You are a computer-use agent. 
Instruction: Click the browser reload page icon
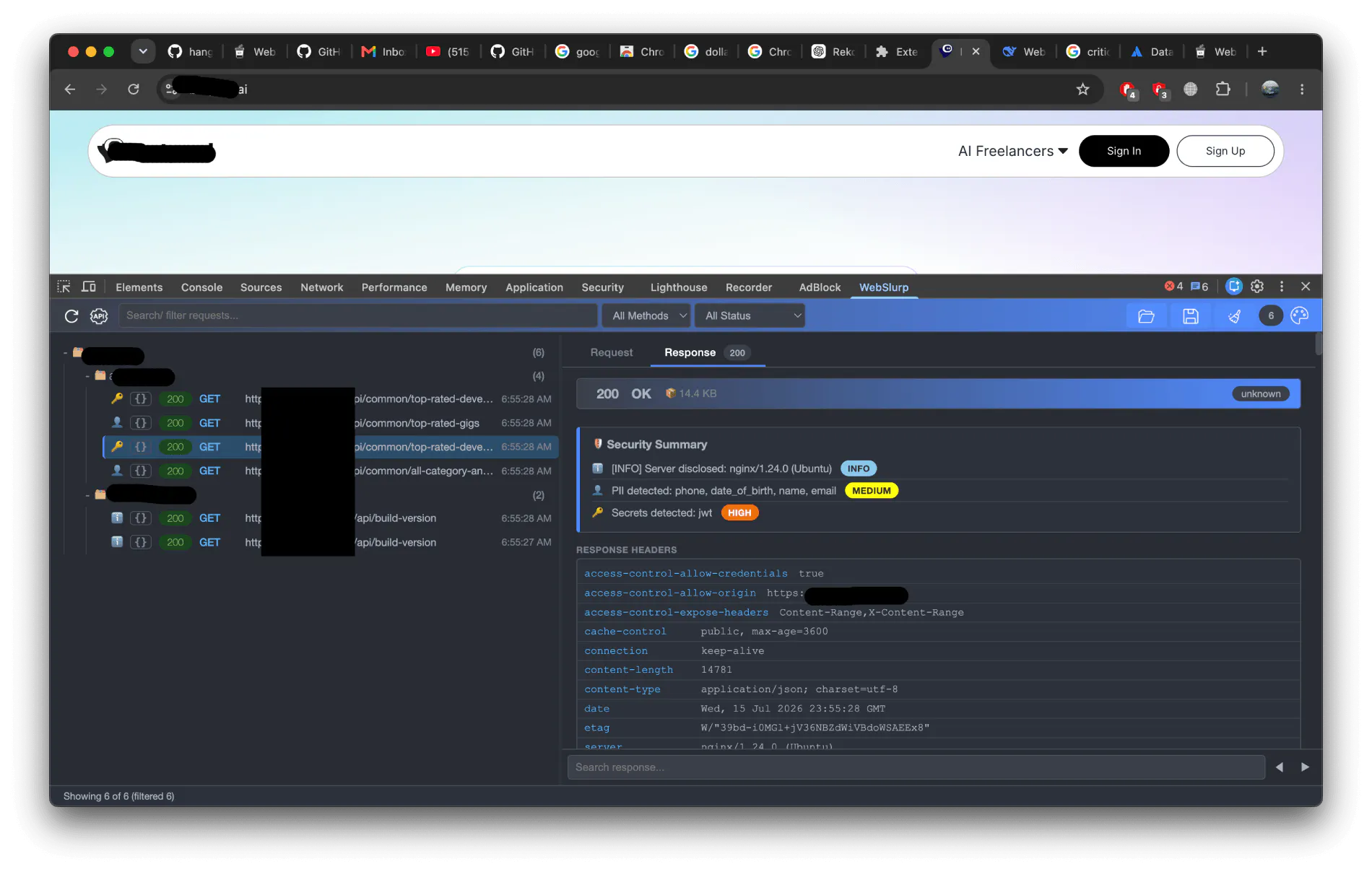pyautogui.click(x=134, y=90)
